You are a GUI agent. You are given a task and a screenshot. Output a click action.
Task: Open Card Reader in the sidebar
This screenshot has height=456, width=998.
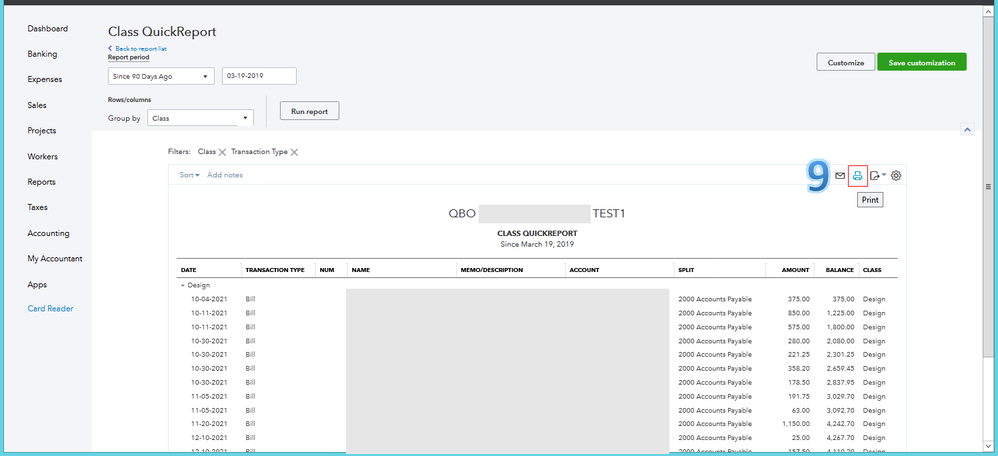pos(50,308)
